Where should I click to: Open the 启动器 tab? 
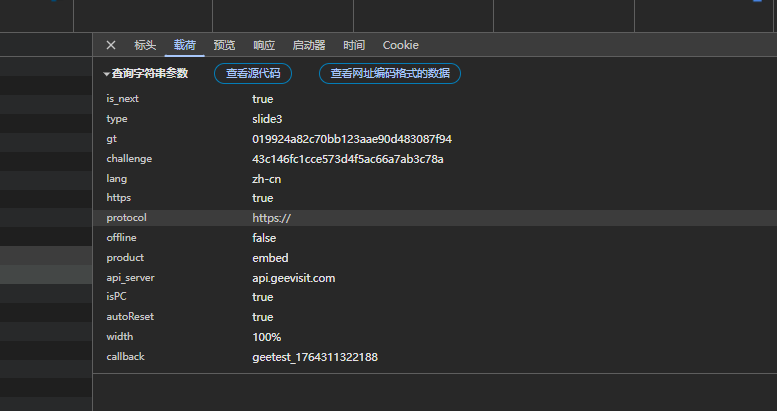point(308,45)
